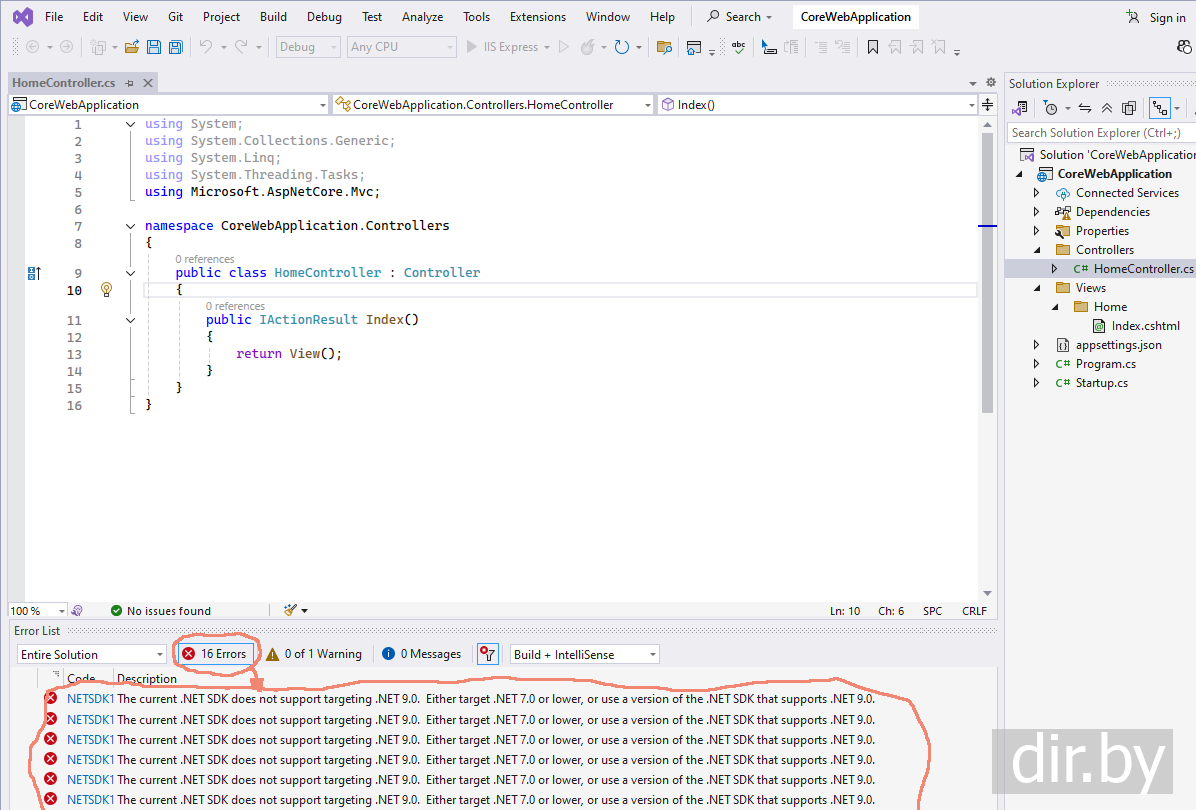
Task: Click the code cleanup broom icon
Action: (x=290, y=610)
